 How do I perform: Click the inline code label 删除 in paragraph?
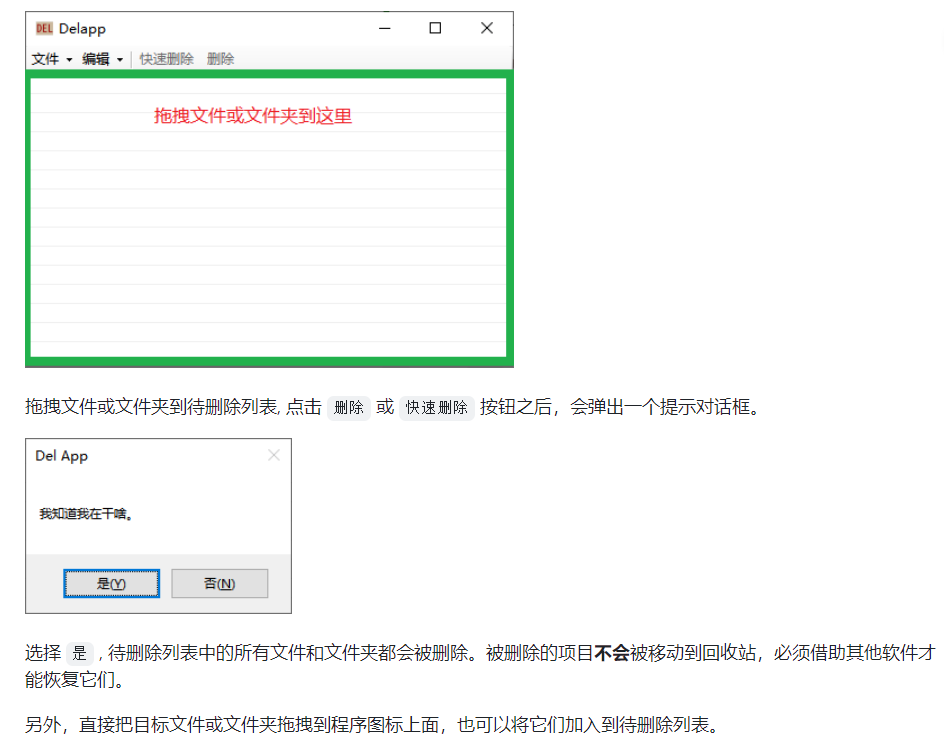click(x=349, y=408)
